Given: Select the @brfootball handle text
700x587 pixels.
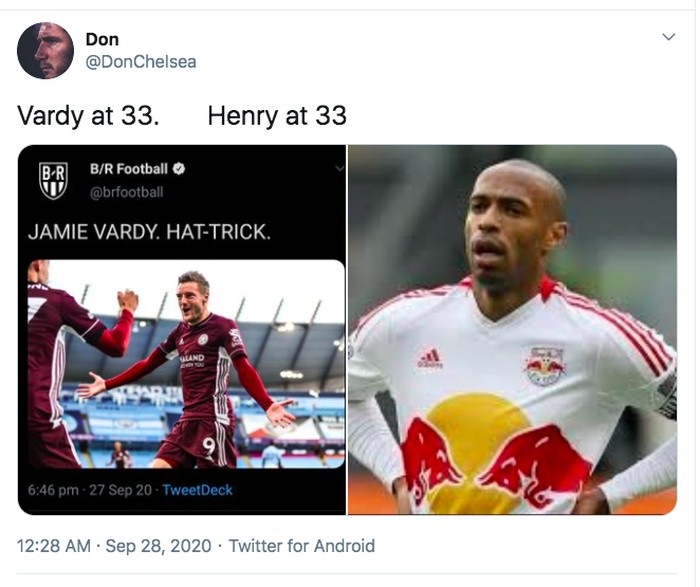Looking at the screenshot, I should pyautogui.click(x=126, y=192).
